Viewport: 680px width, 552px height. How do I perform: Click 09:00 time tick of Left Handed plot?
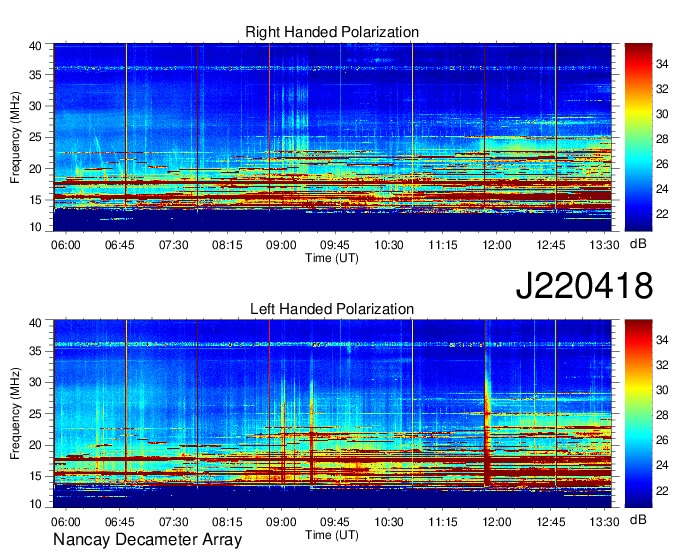coord(281,522)
